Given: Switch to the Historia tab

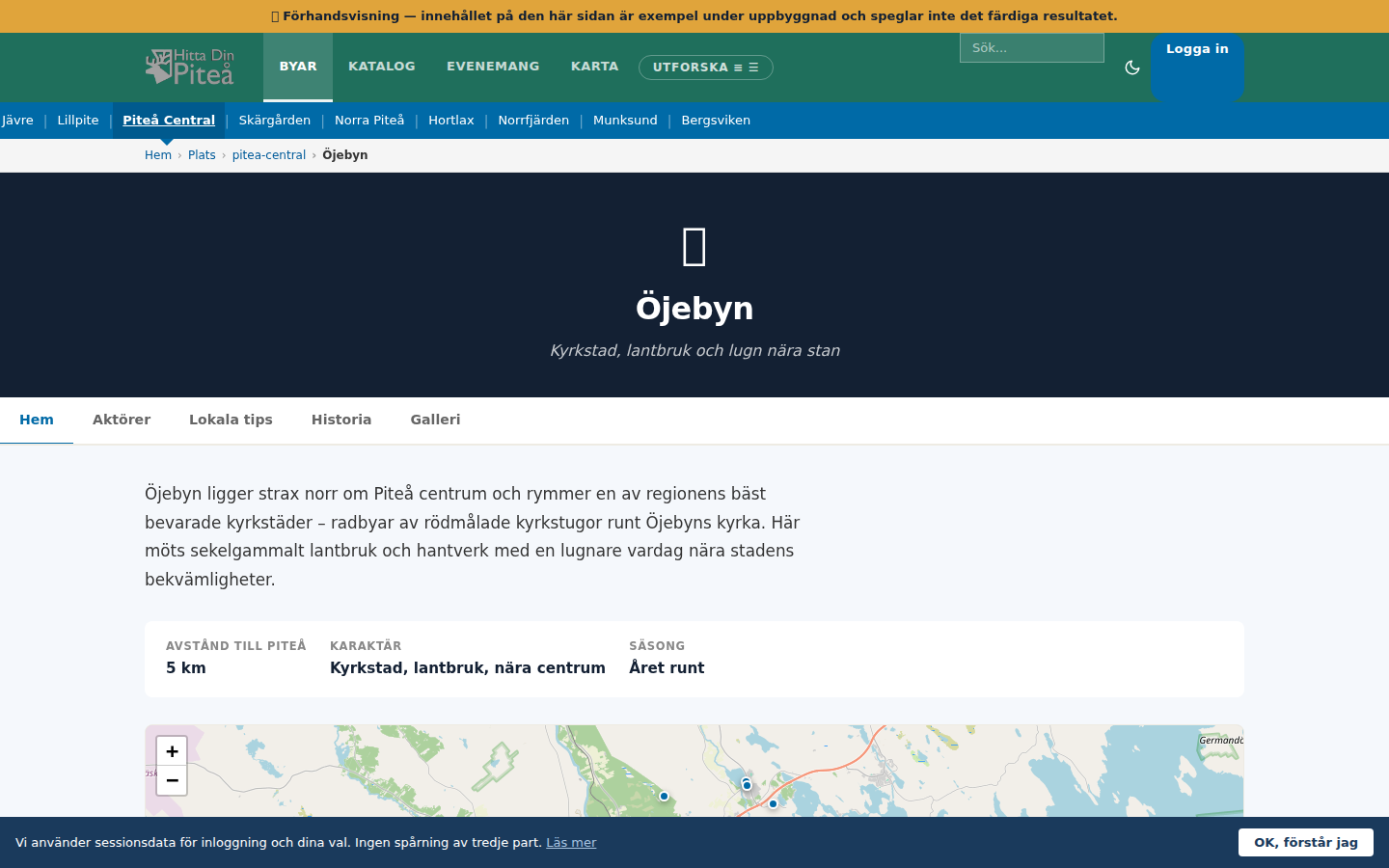Looking at the screenshot, I should pyautogui.click(x=341, y=420).
